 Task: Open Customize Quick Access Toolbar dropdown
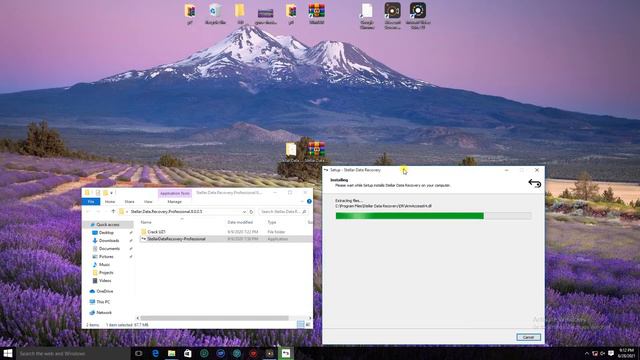click(x=112, y=193)
